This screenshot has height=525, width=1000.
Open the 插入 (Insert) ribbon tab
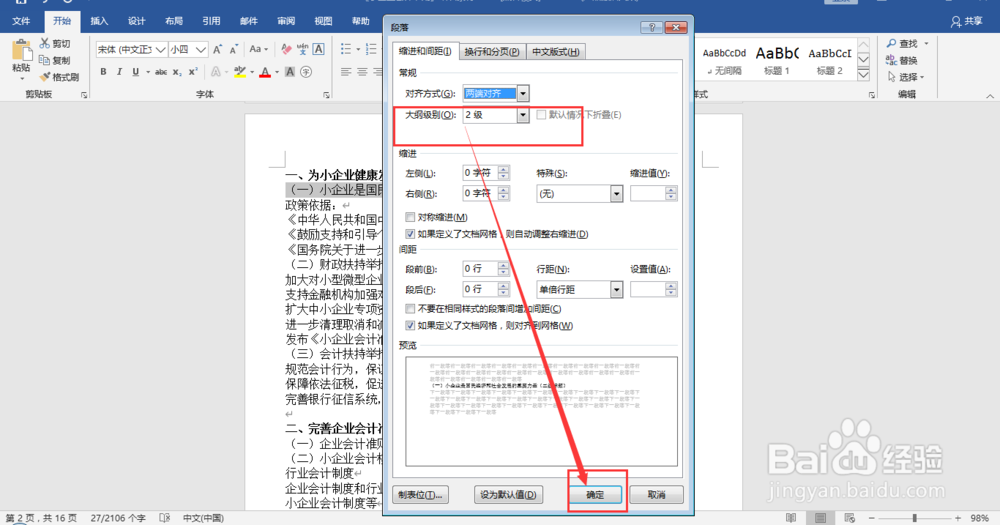99,21
